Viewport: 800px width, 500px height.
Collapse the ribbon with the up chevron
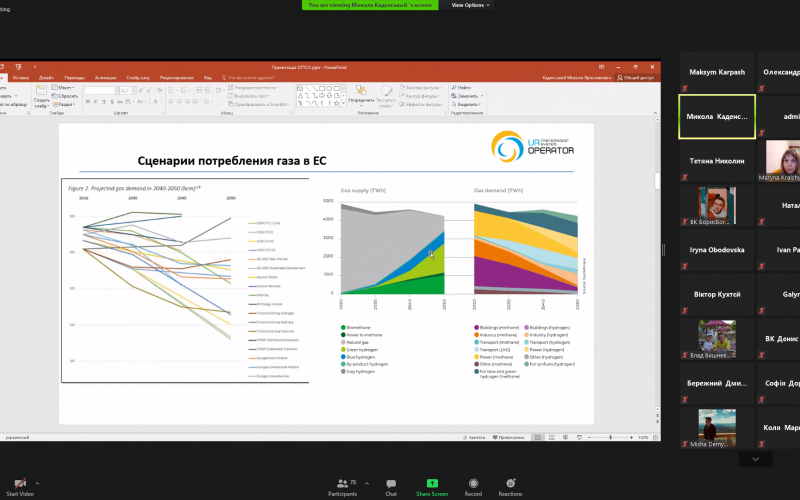[656, 113]
